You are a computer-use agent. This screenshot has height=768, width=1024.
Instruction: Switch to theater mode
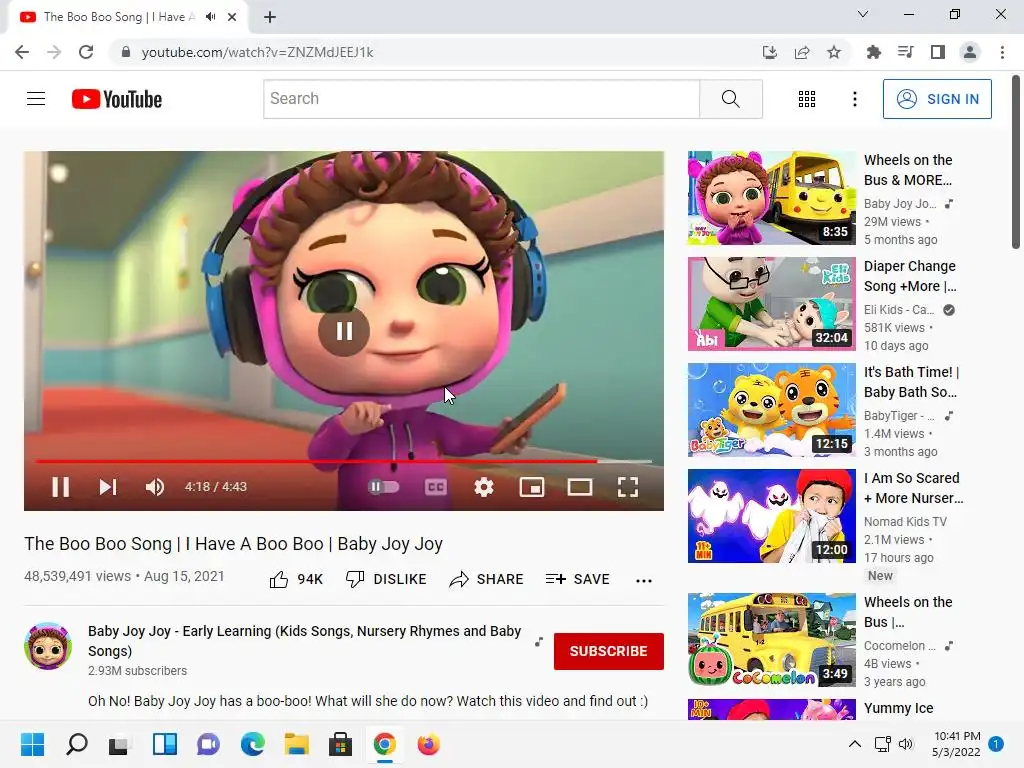[580, 487]
